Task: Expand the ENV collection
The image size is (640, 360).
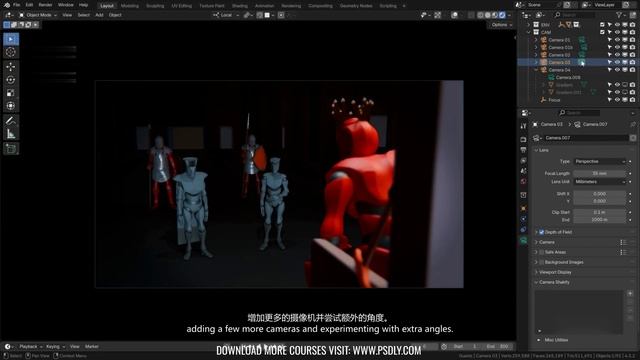Action: (x=529, y=25)
